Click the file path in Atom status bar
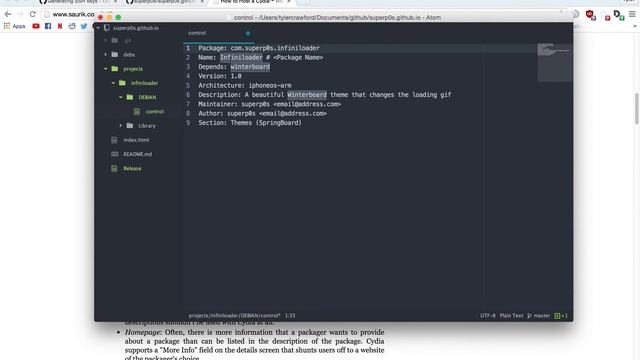Viewport: 640px width, 360px height. tap(234, 316)
